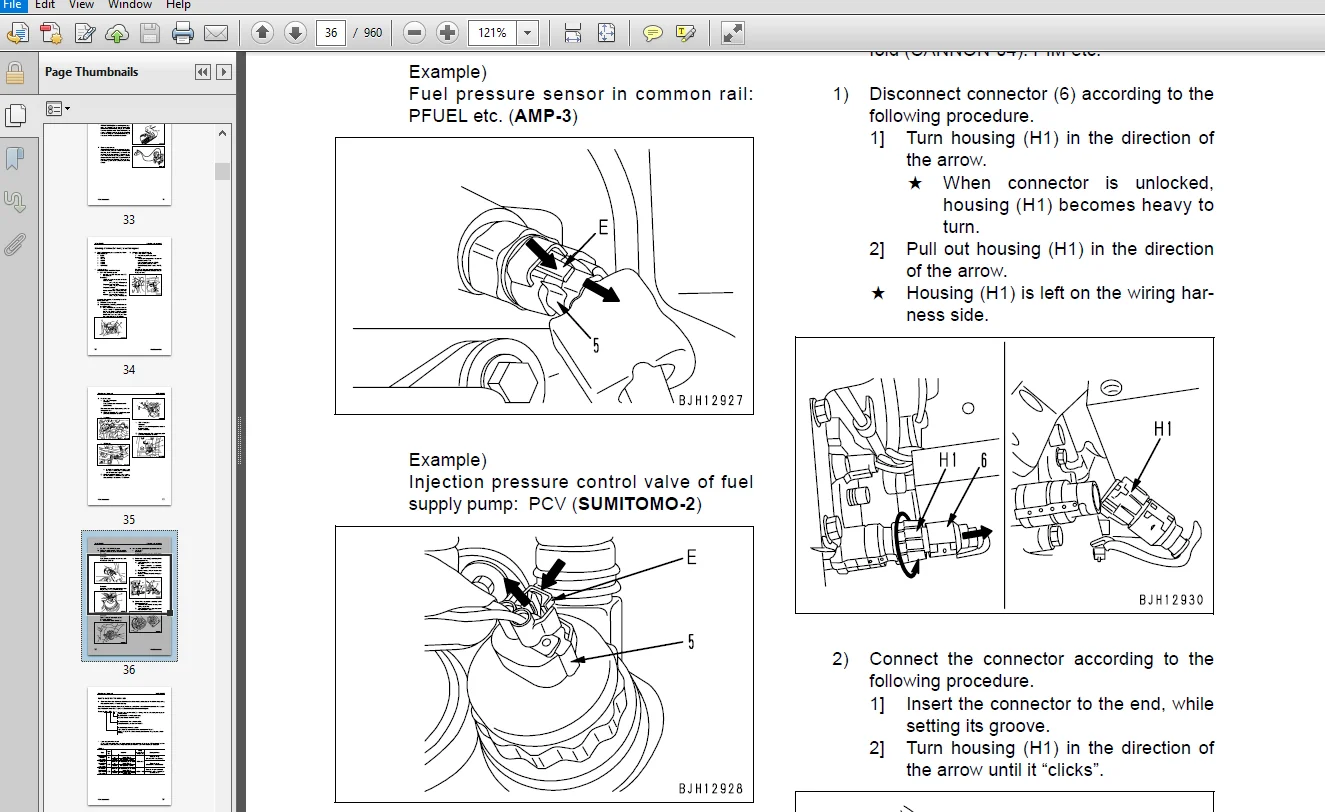Screen dimensions: 1325x812
Task: Go to previous page with up arrow
Action: pyautogui.click(x=262, y=33)
